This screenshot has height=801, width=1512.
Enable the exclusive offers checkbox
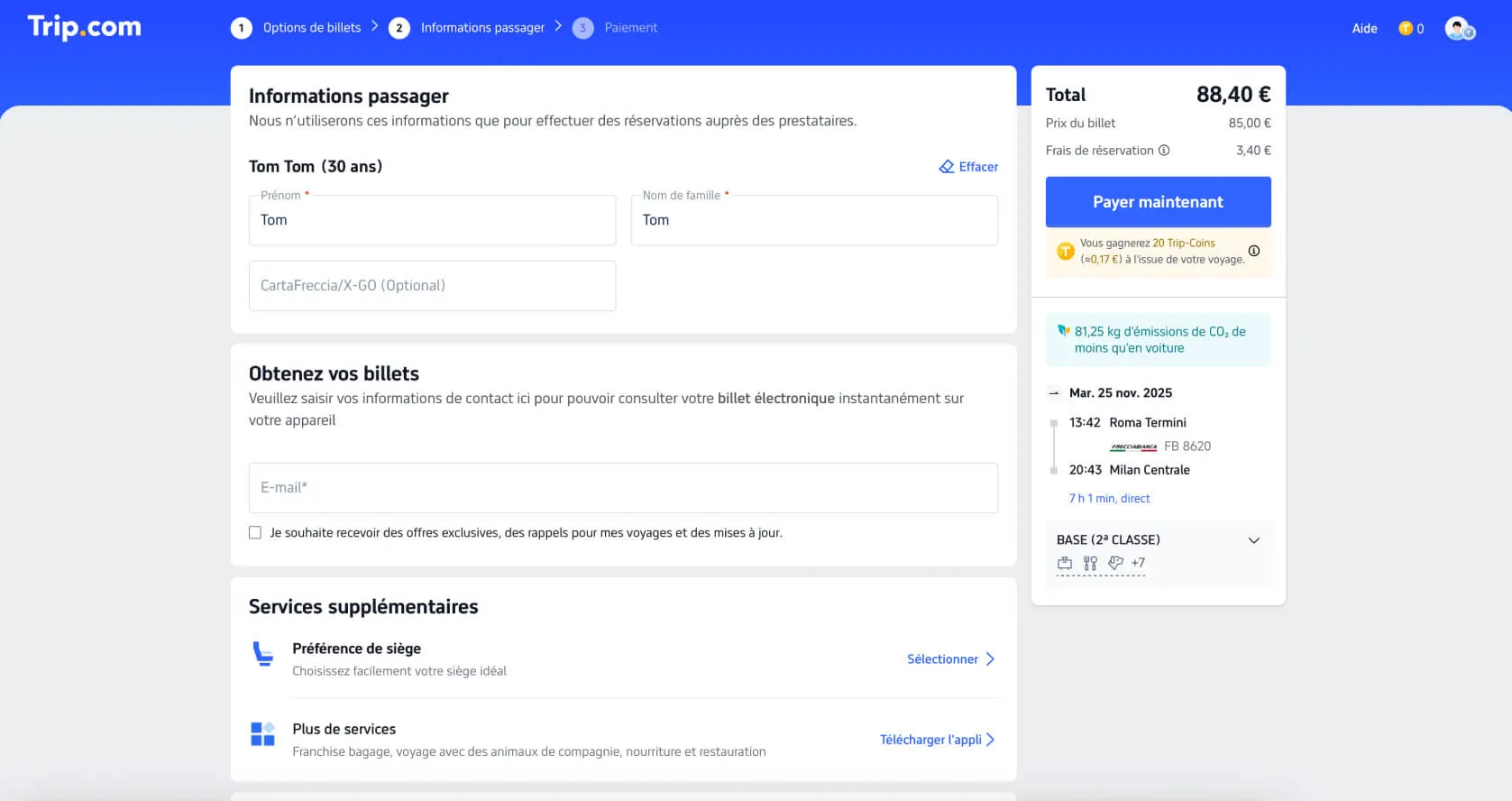point(255,533)
